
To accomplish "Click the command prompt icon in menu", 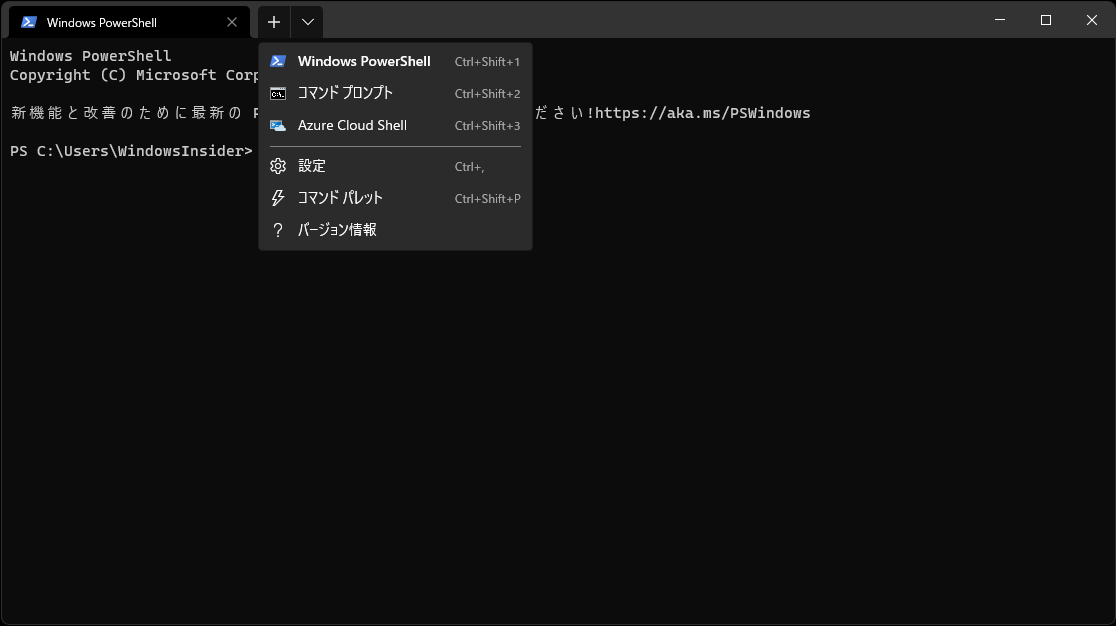I will (278, 93).
